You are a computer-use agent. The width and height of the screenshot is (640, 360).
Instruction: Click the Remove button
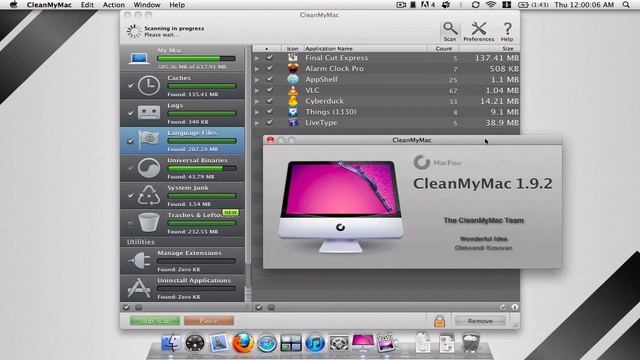pyautogui.click(x=480, y=321)
